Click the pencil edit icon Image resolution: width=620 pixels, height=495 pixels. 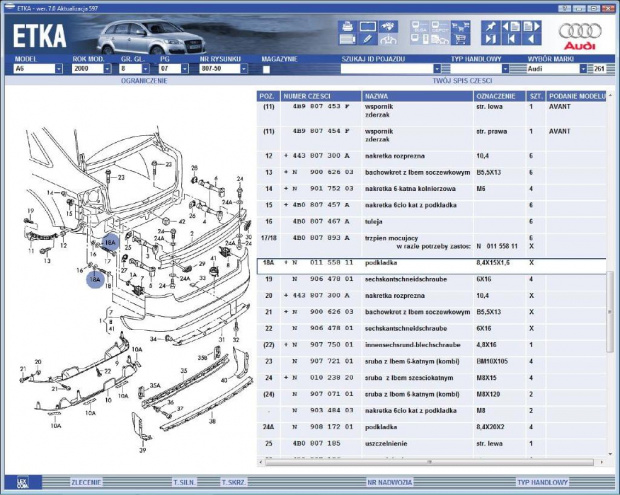click(x=368, y=39)
